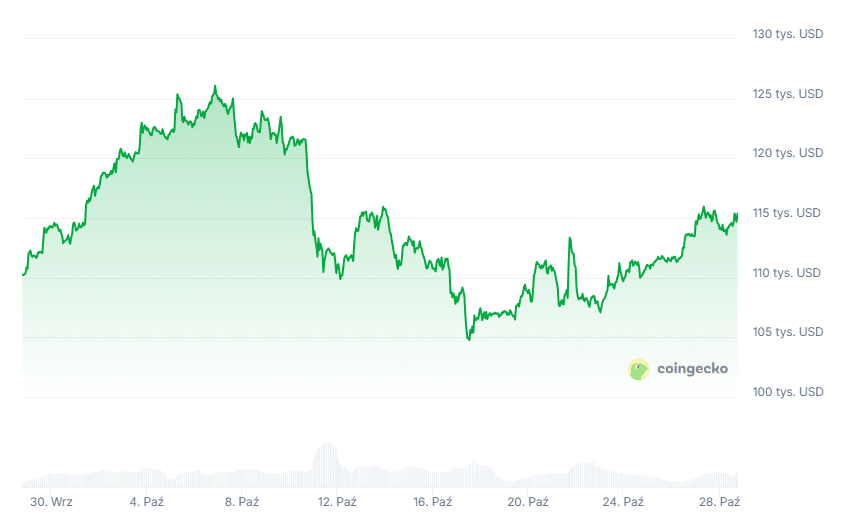Click the 24. Paź date label

pos(625,502)
